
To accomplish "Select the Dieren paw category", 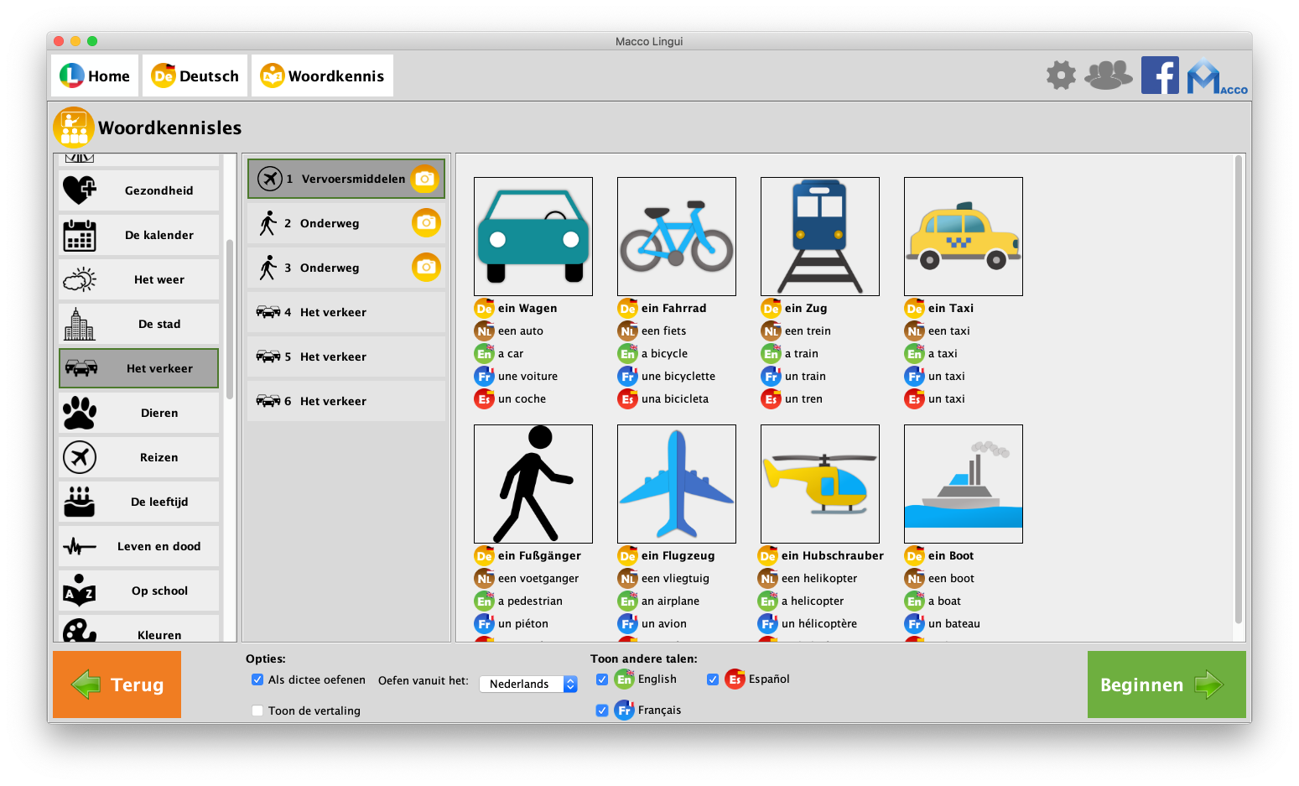I will coord(138,413).
